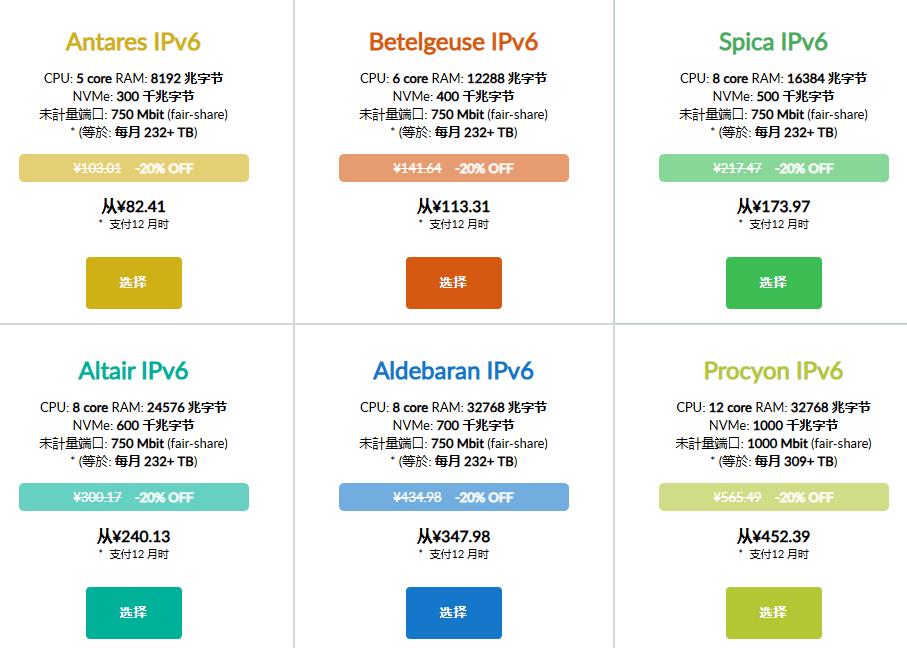Screen dimensions: 907x648
Task: Click Betelgeuse ¥141.64 -20% OFF discount badge
Action: (453, 168)
